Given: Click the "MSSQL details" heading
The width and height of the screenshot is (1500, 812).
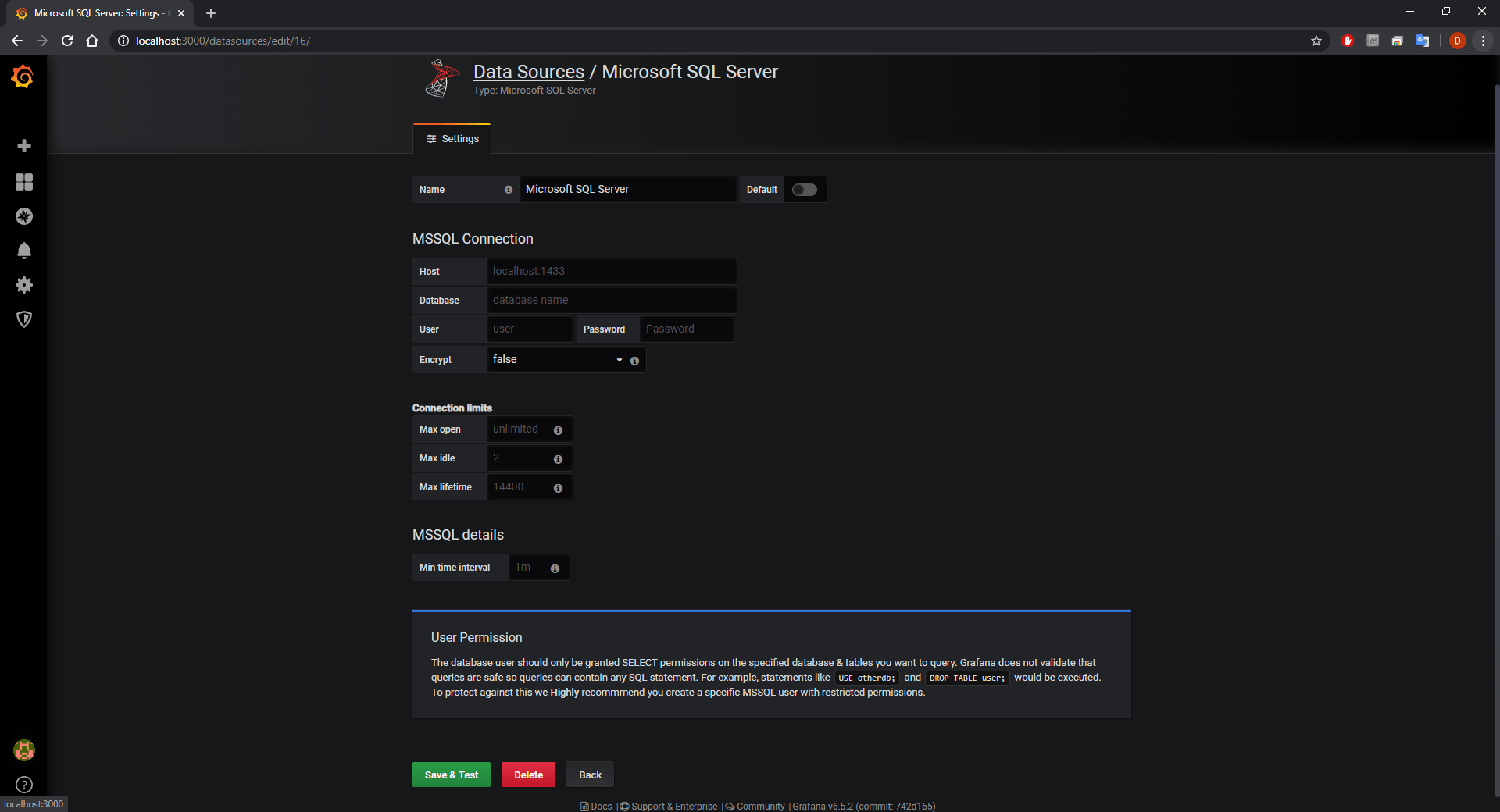Looking at the screenshot, I should 458,535.
